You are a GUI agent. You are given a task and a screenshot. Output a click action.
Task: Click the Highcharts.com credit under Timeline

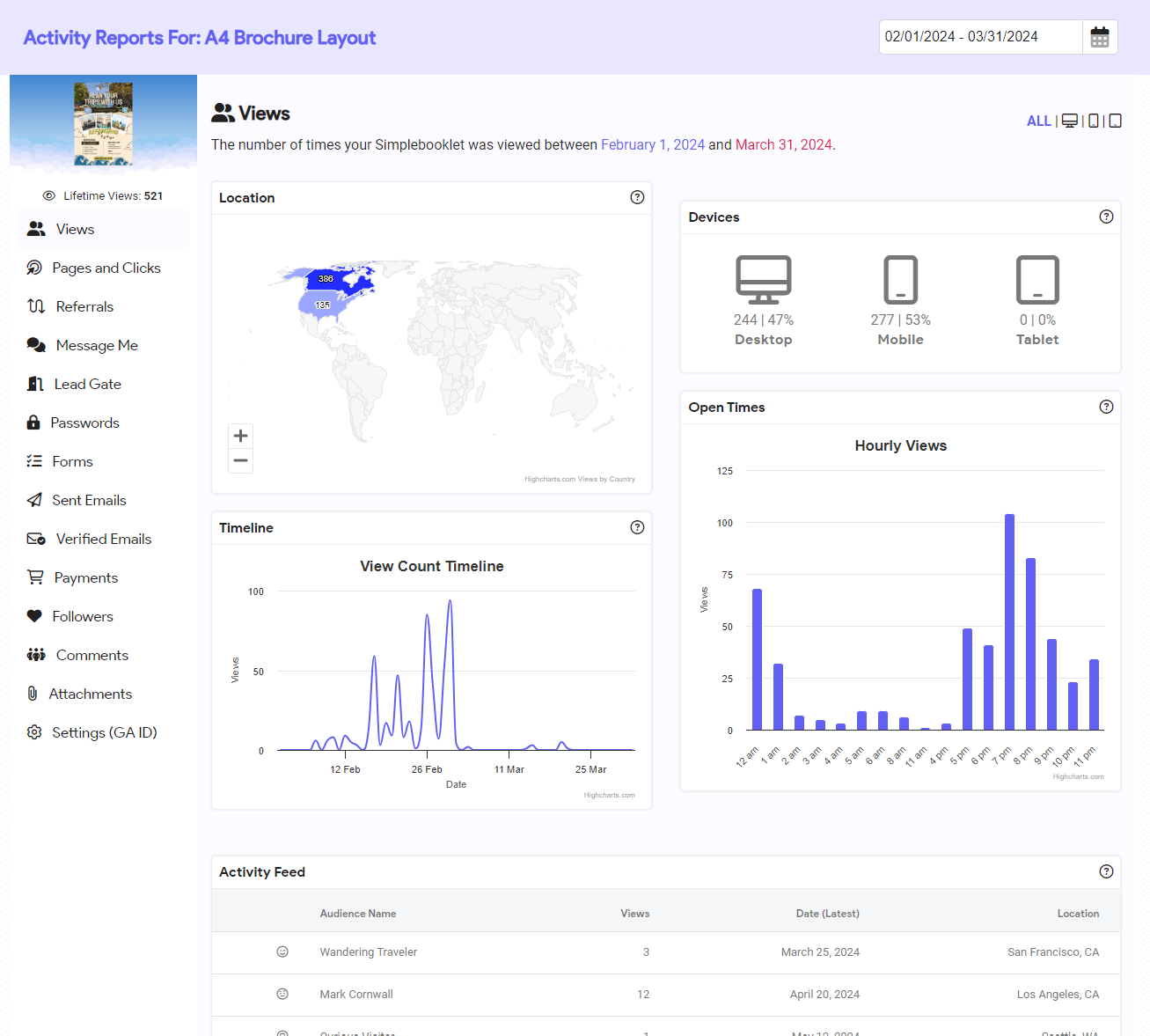pyautogui.click(x=609, y=795)
